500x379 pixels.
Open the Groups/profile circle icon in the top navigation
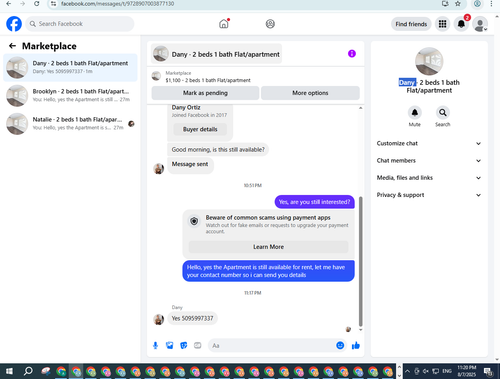click(270, 24)
